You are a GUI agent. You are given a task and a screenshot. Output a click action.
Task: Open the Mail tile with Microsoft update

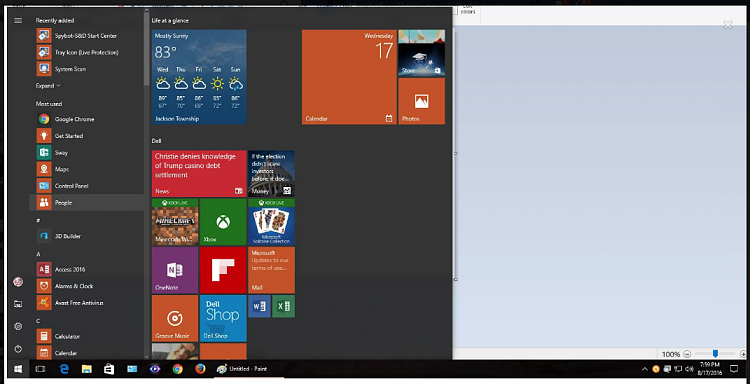coord(271,270)
